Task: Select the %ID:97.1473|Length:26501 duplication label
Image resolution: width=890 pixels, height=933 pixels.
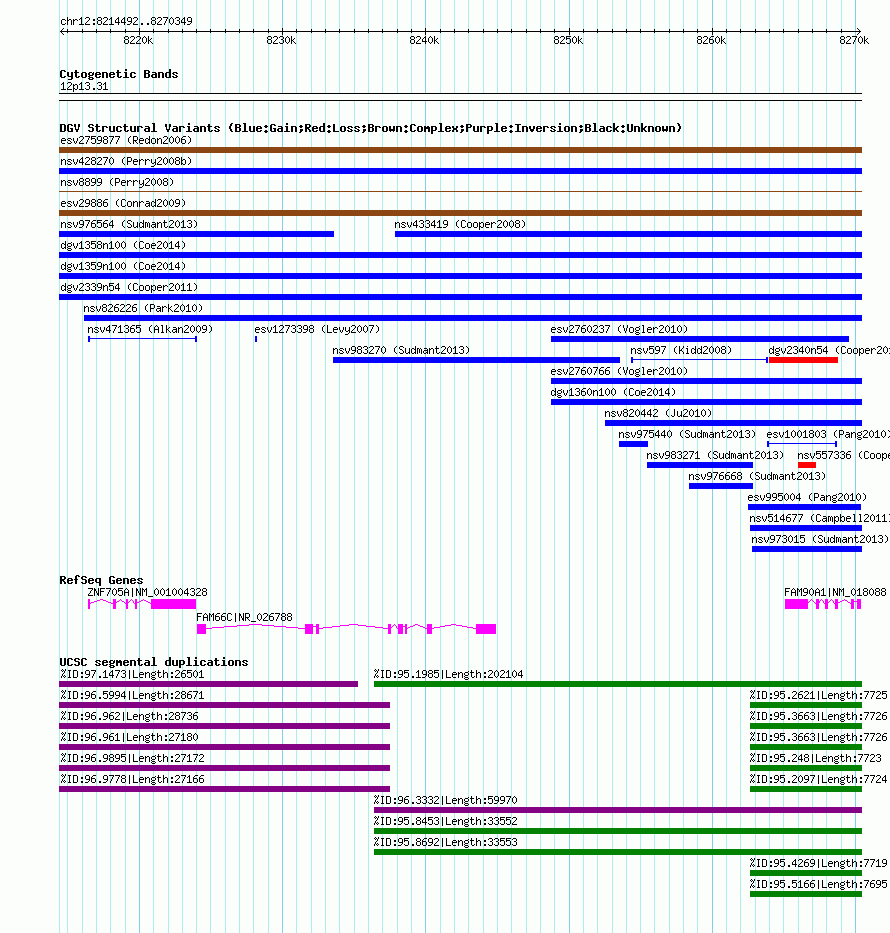Action: [x=132, y=675]
